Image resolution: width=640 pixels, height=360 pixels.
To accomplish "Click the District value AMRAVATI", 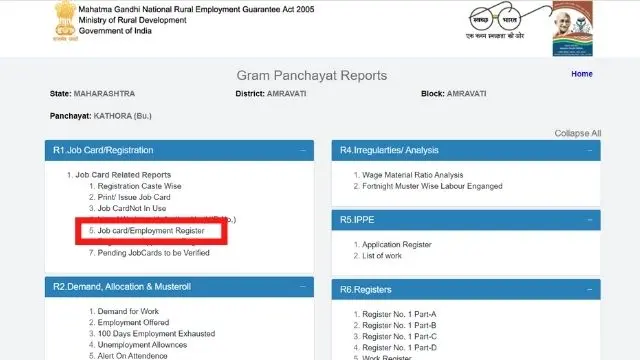I will coord(286,93).
